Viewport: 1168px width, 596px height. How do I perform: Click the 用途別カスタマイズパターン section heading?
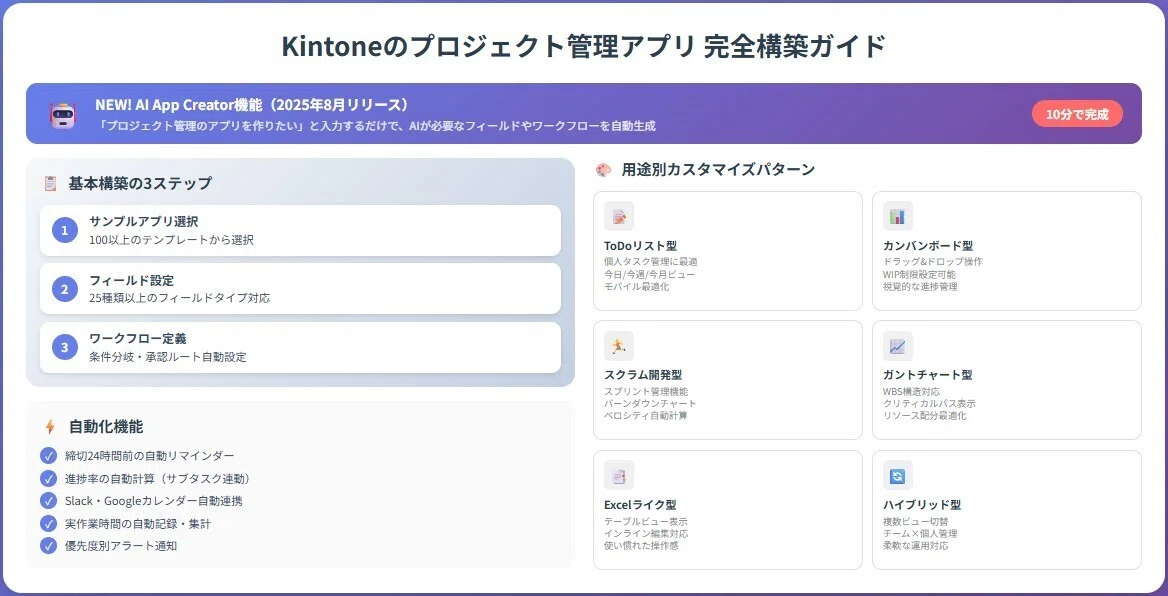[x=718, y=170]
